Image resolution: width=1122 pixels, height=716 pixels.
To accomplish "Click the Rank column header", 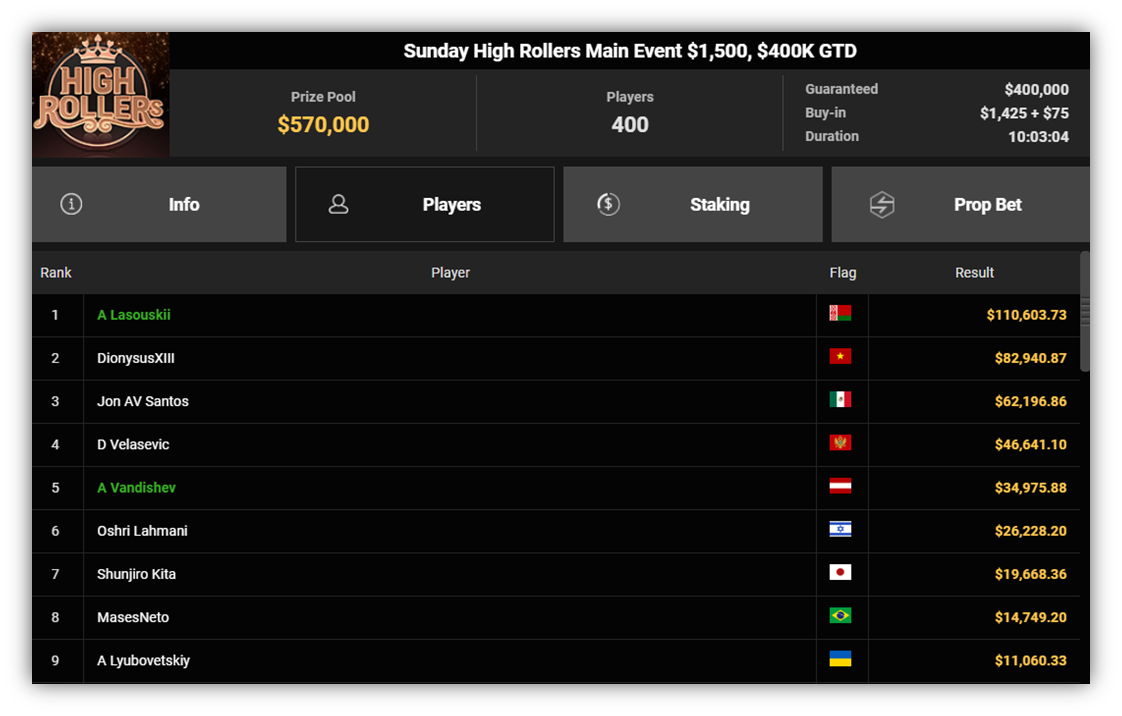I will click(x=56, y=273).
